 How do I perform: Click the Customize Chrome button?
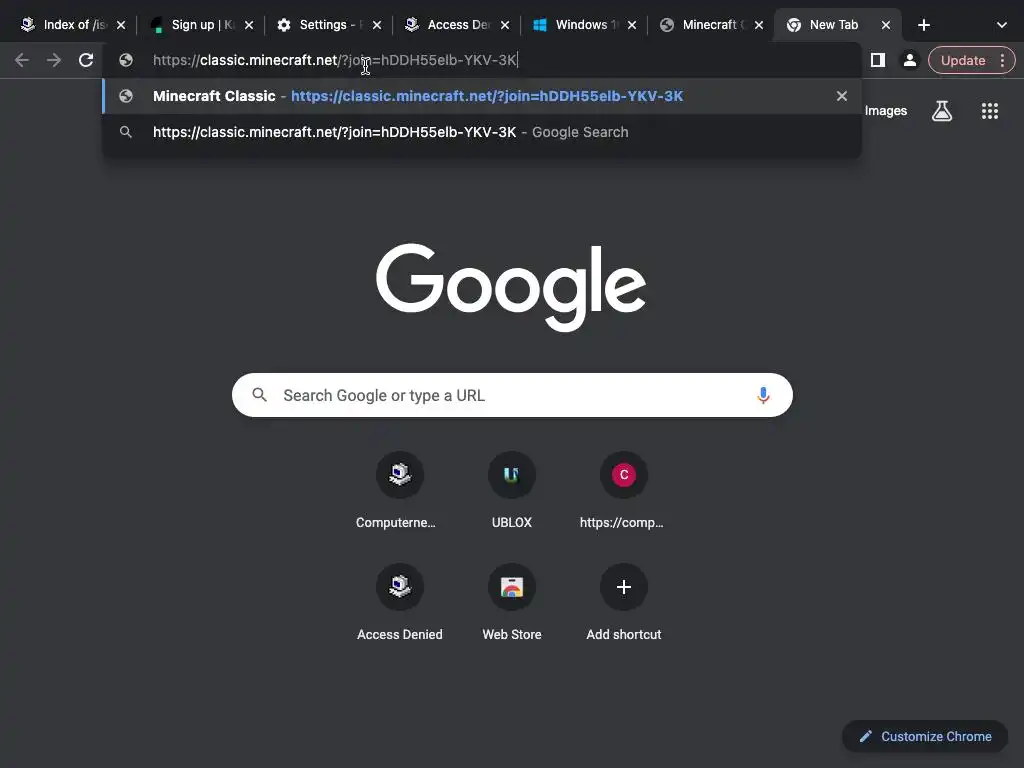coord(925,736)
